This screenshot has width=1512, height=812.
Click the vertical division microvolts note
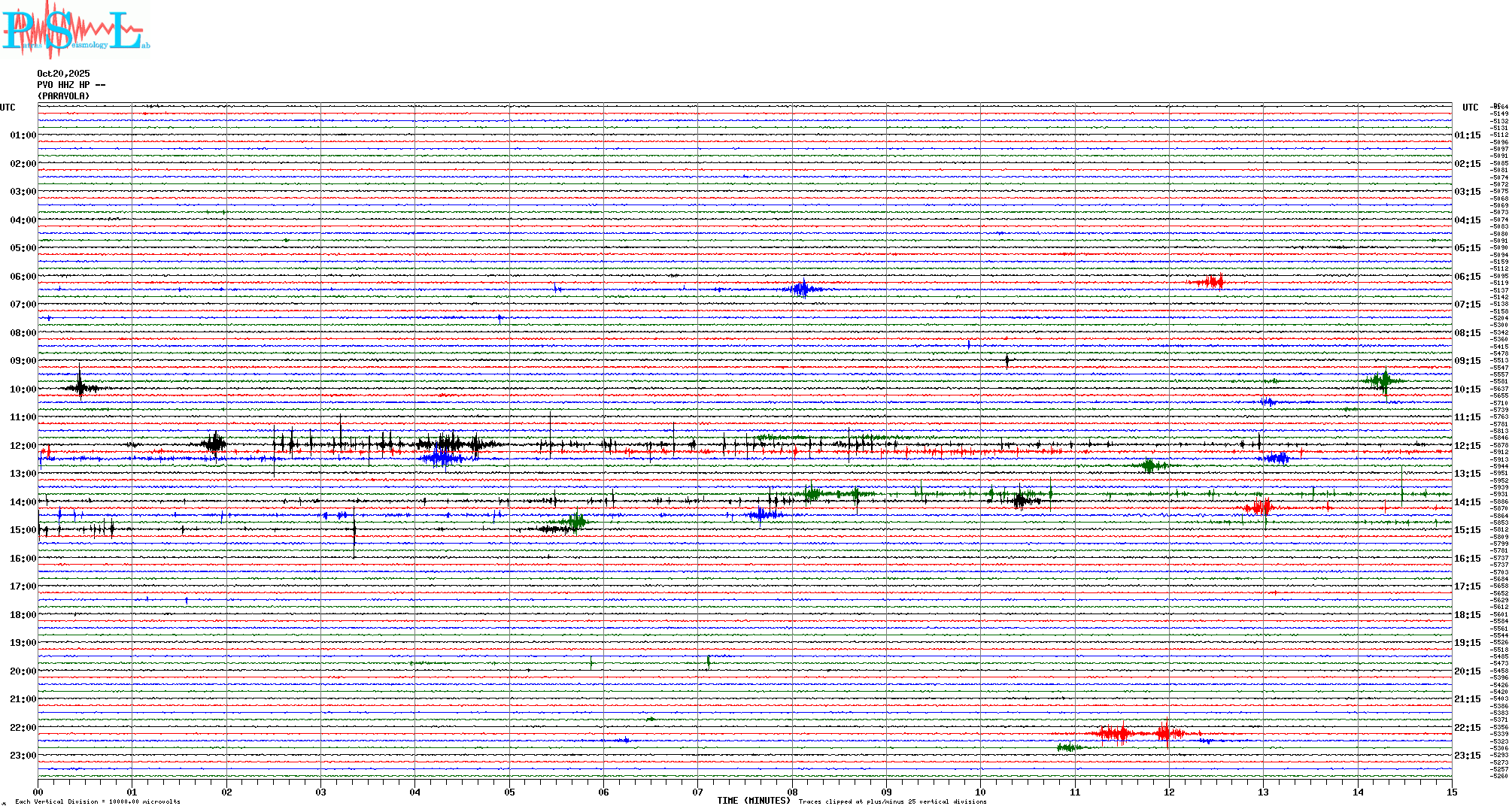[98, 801]
